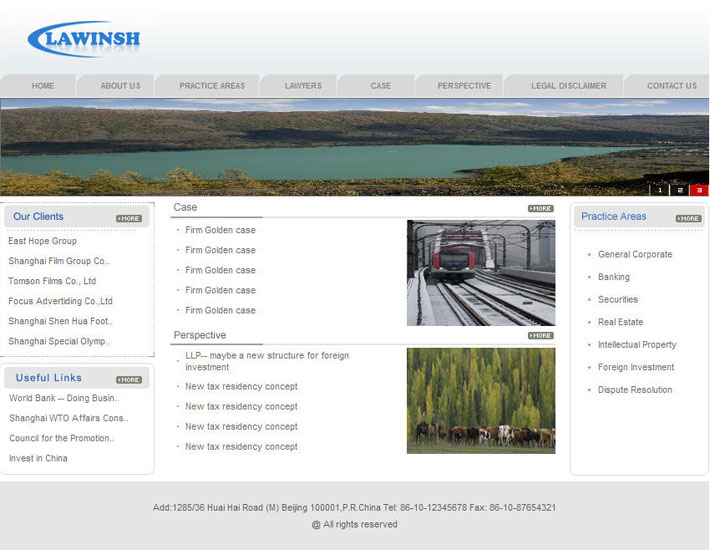Image resolution: width=710 pixels, height=550 pixels.
Task: Open Shanghai Film Group Co.. link
Action: pos(59,261)
